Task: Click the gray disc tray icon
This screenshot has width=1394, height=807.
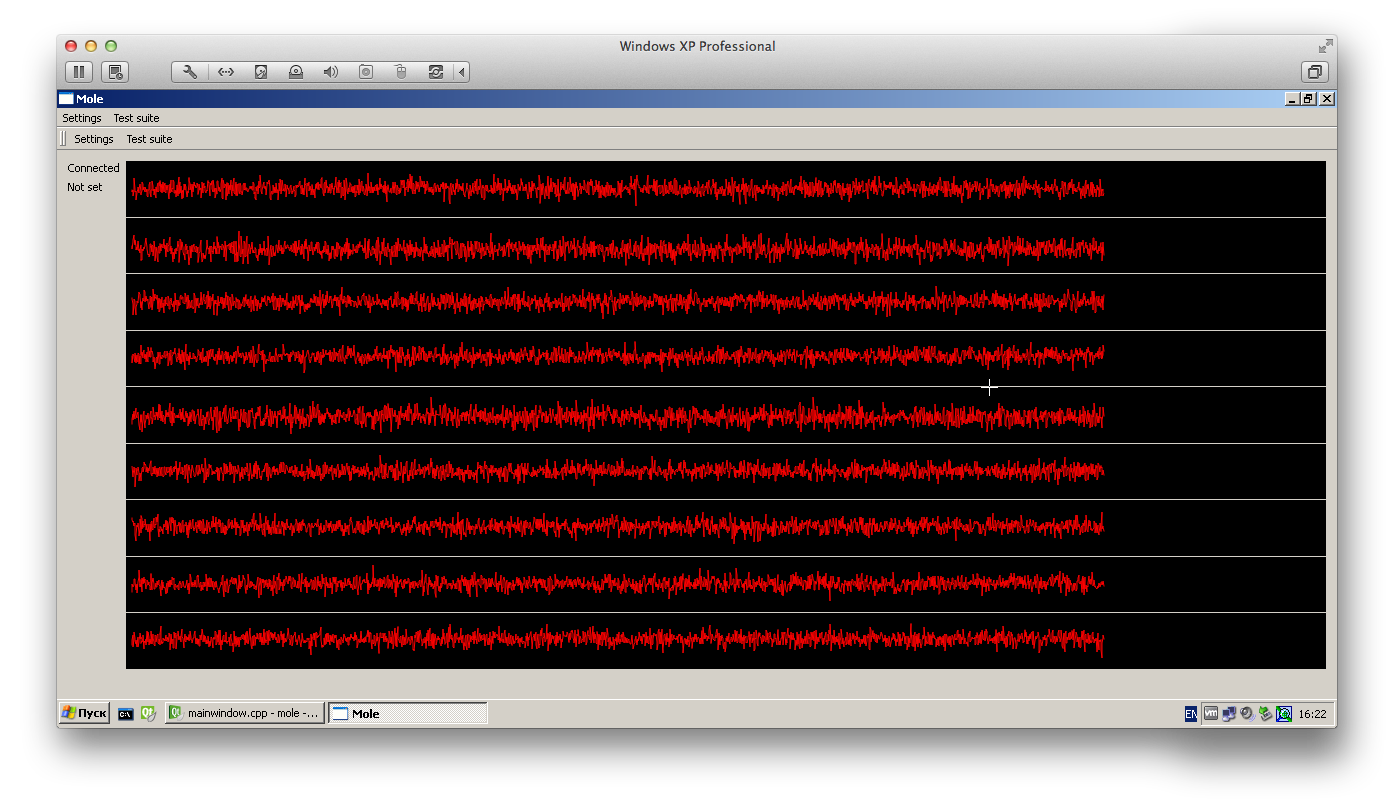Action: point(1247,714)
